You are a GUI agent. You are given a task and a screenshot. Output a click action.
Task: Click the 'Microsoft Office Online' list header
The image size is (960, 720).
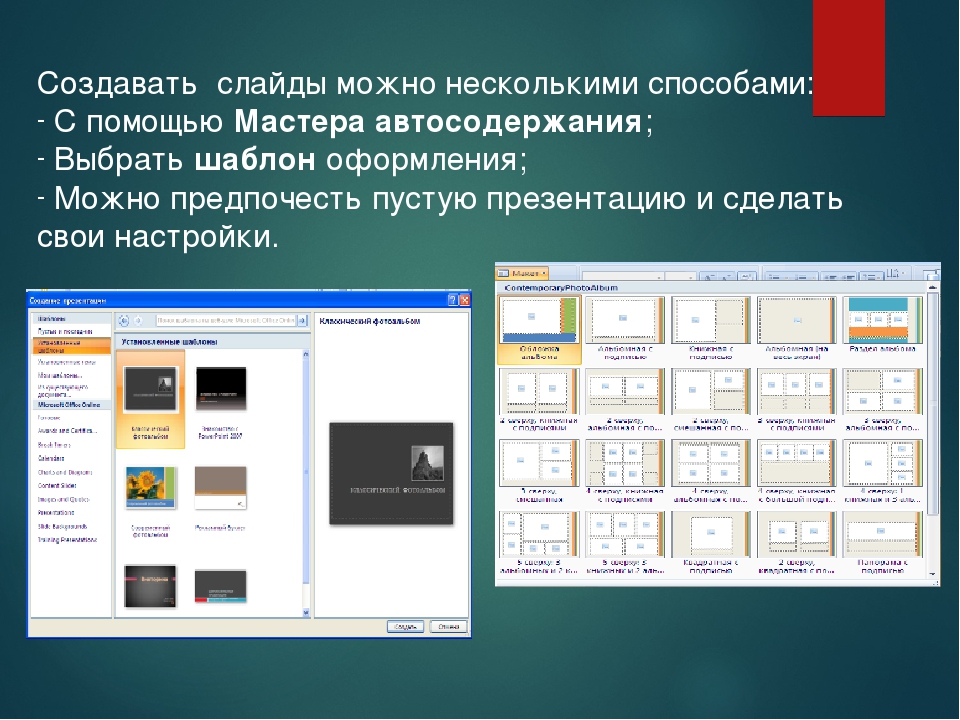click(69, 405)
